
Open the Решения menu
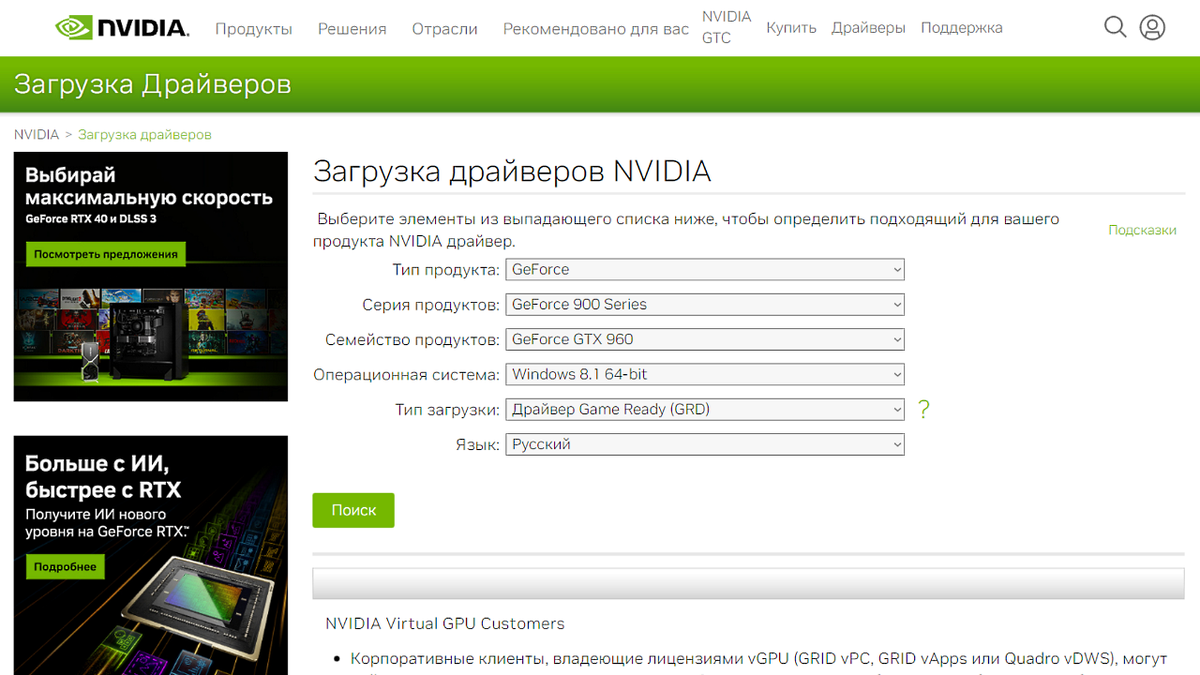(x=352, y=29)
